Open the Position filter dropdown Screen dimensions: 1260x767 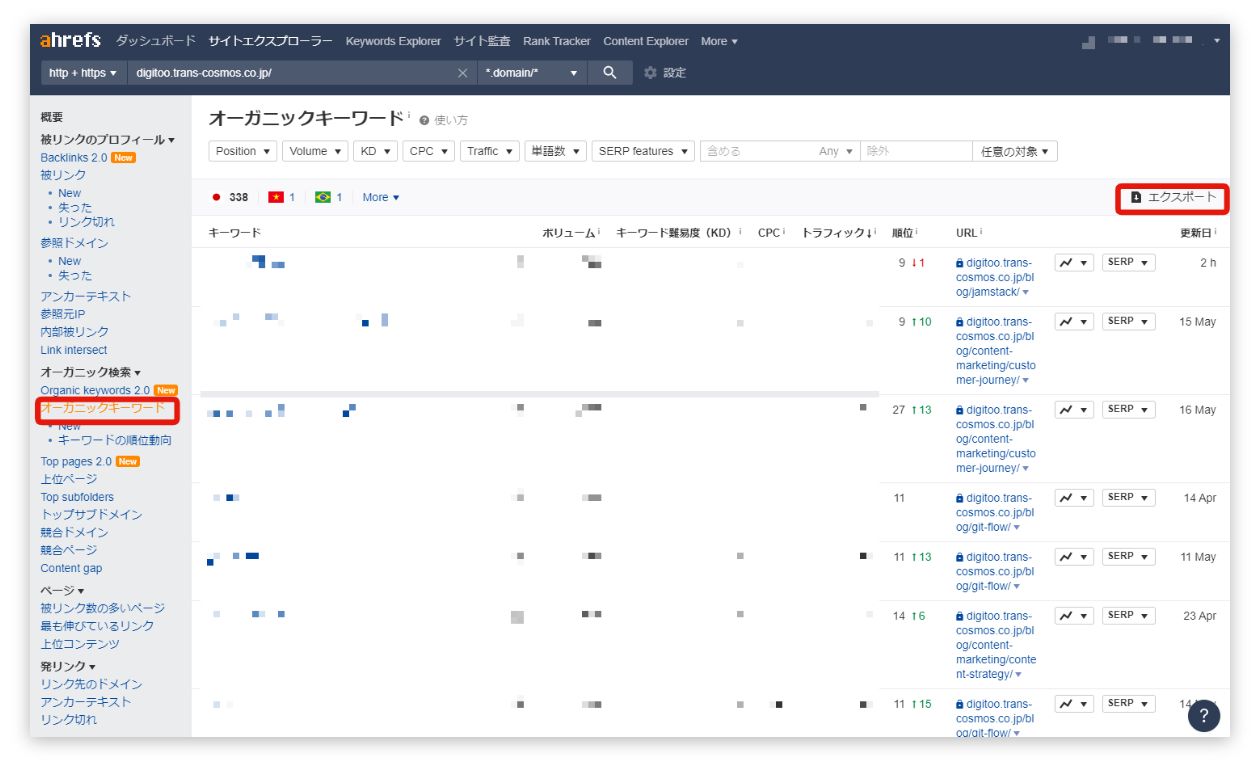pyautogui.click(x=243, y=152)
